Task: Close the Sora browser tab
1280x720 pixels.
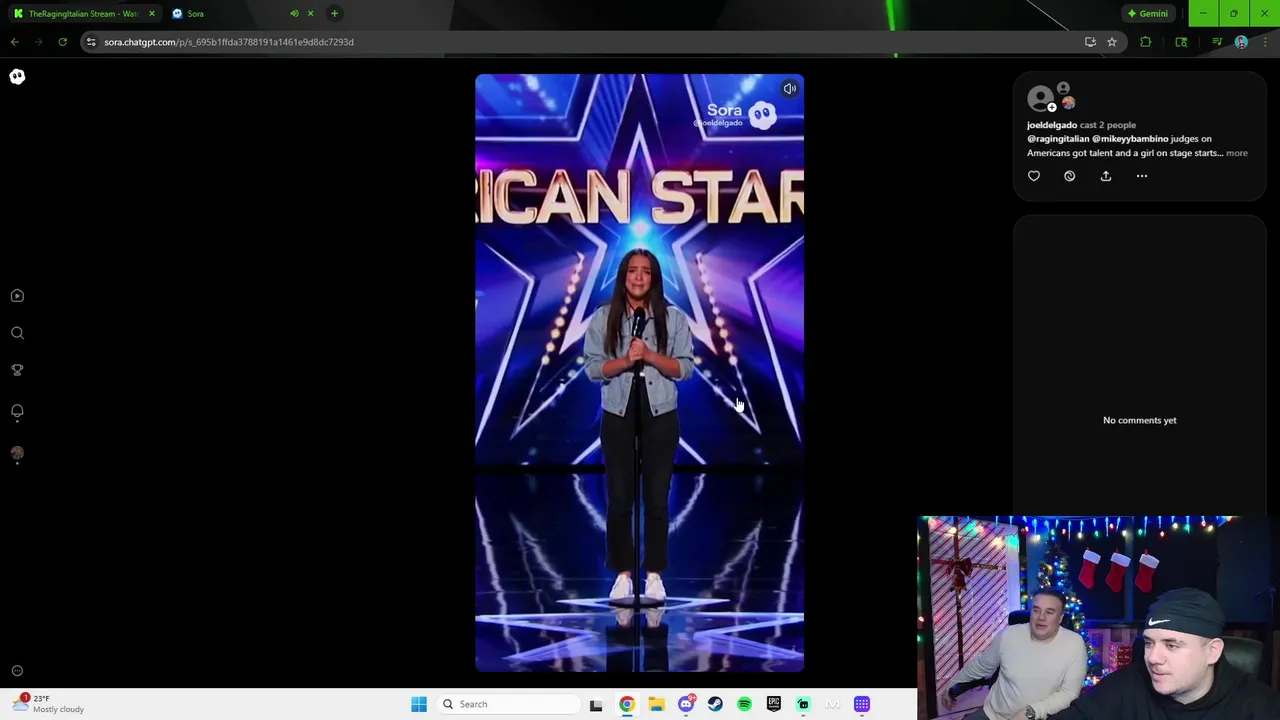Action: pyautogui.click(x=310, y=14)
